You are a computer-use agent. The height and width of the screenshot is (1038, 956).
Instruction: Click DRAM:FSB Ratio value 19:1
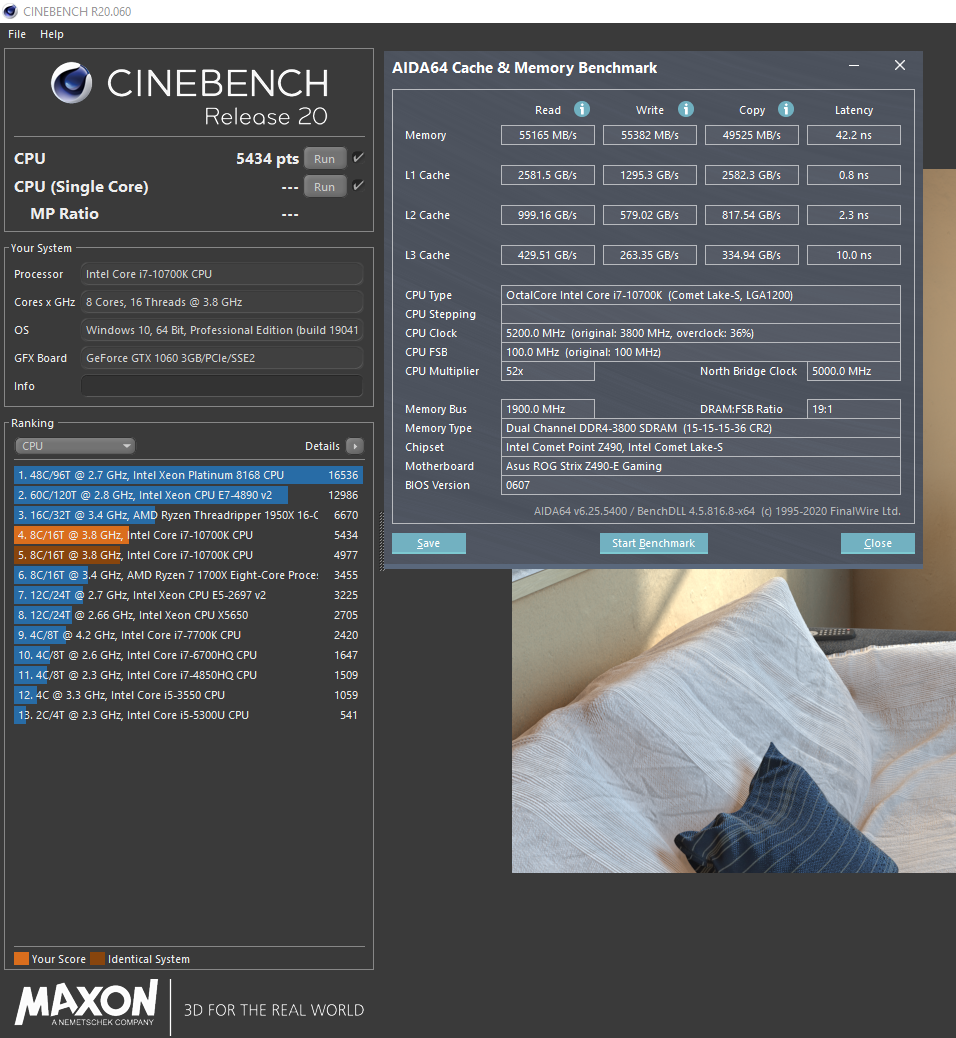[x=853, y=409]
